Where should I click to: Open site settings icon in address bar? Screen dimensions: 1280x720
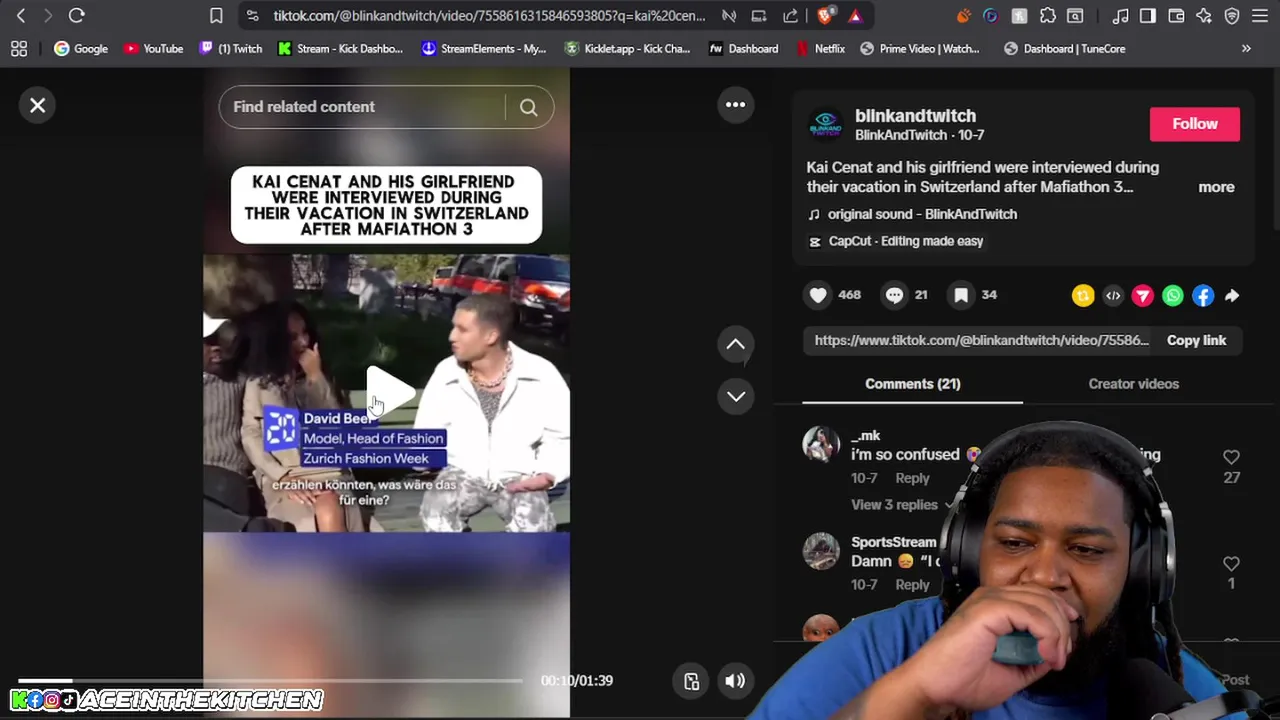coord(252,15)
